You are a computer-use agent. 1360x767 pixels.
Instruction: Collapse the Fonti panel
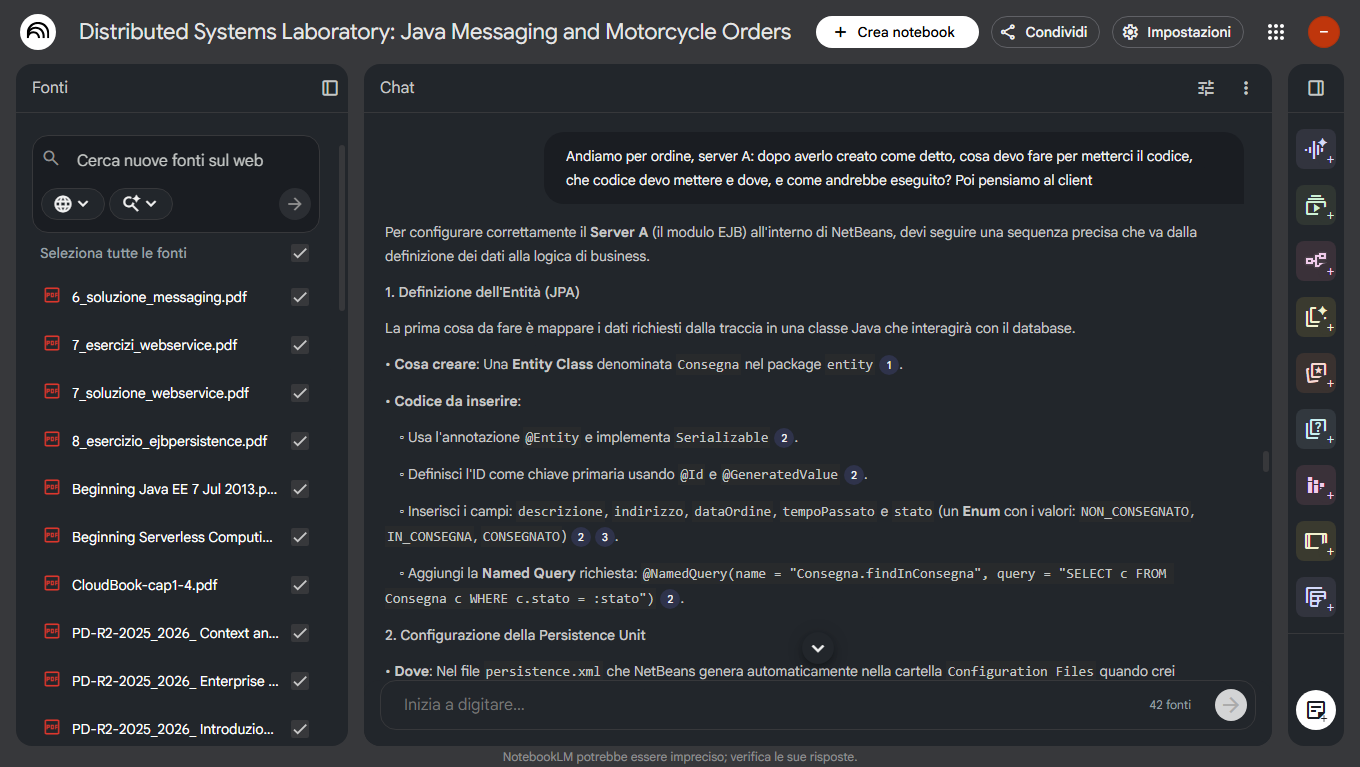pos(329,88)
